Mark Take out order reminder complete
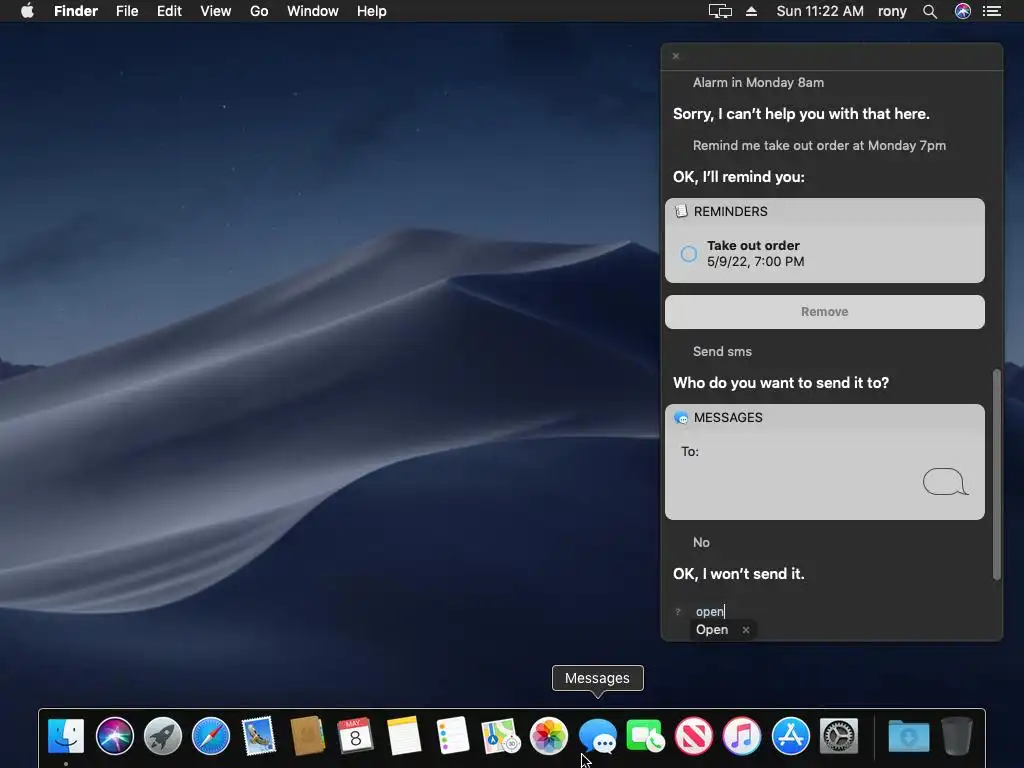The image size is (1024, 768). click(688, 254)
